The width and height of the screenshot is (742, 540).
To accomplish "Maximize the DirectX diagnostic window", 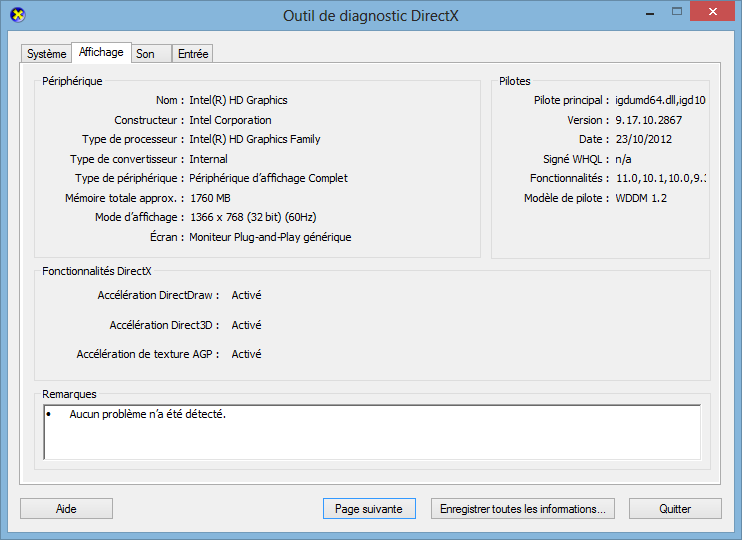I will [677, 12].
